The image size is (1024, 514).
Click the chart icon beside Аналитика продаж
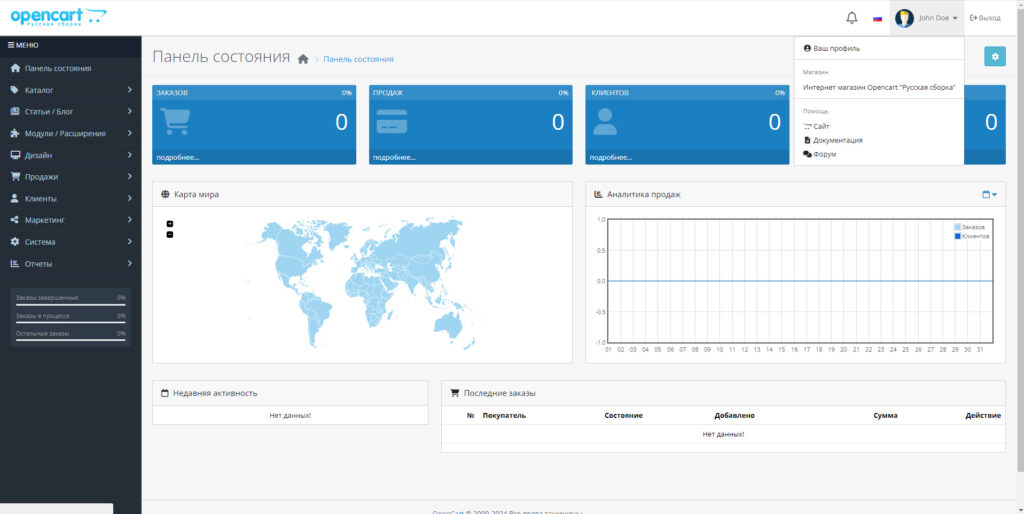coord(598,194)
